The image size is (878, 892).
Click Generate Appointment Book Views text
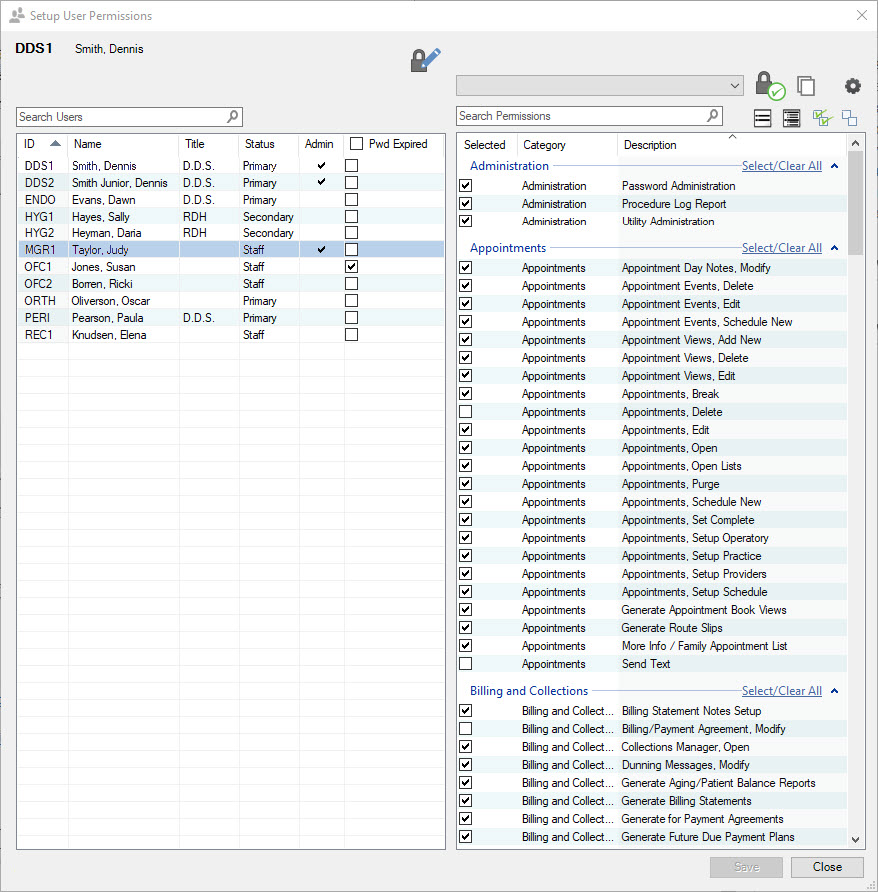pyautogui.click(x=703, y=610)
